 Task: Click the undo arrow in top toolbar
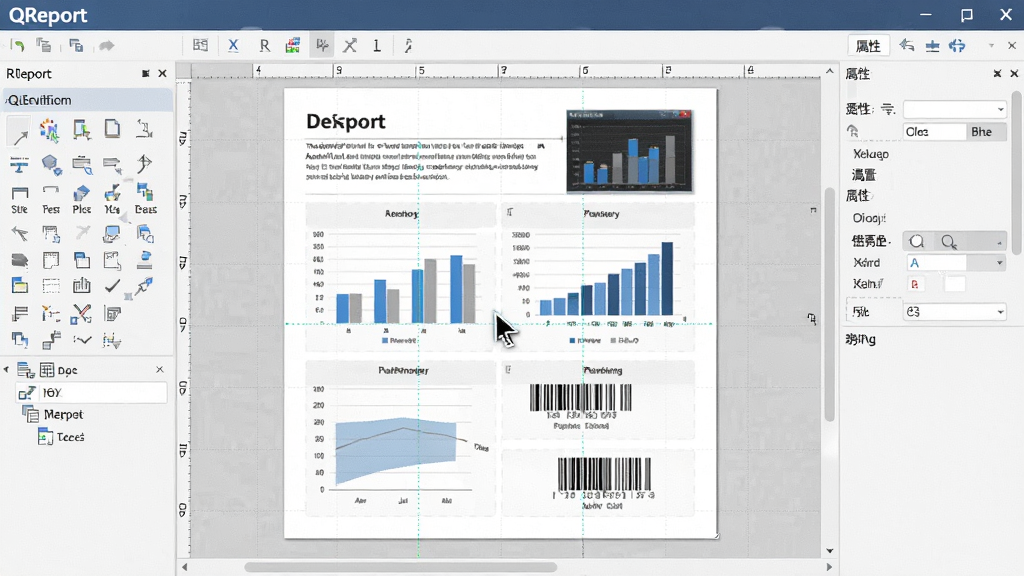[x=18, y=46]
